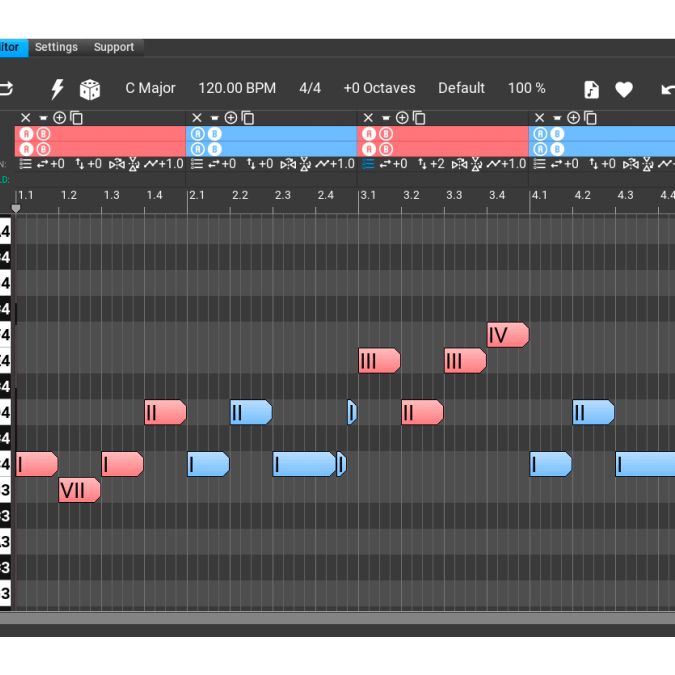Open the 4/4 time signature selector
675x675 pixels.
tap(310, 88)
